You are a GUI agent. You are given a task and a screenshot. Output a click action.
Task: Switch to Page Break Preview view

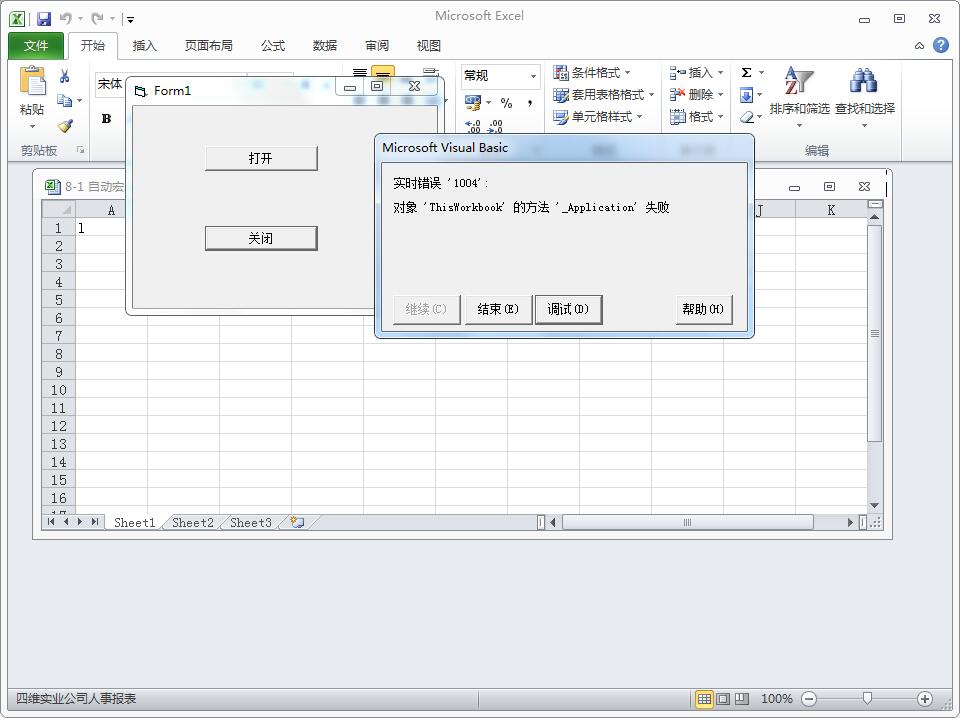pyautogui.click(x=742, y=699)
